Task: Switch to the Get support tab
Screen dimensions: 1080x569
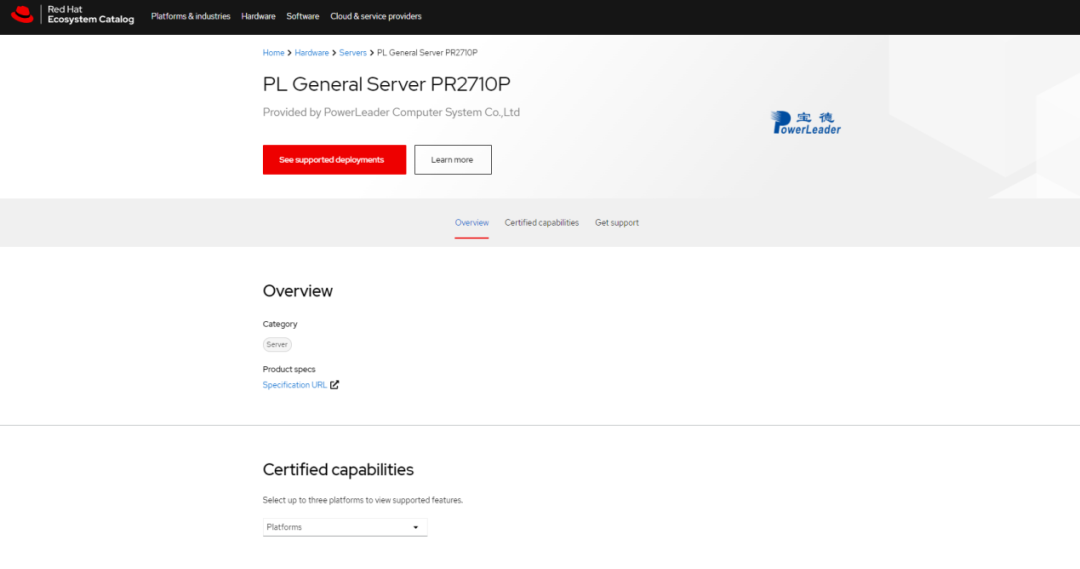Action: point(616,223)
